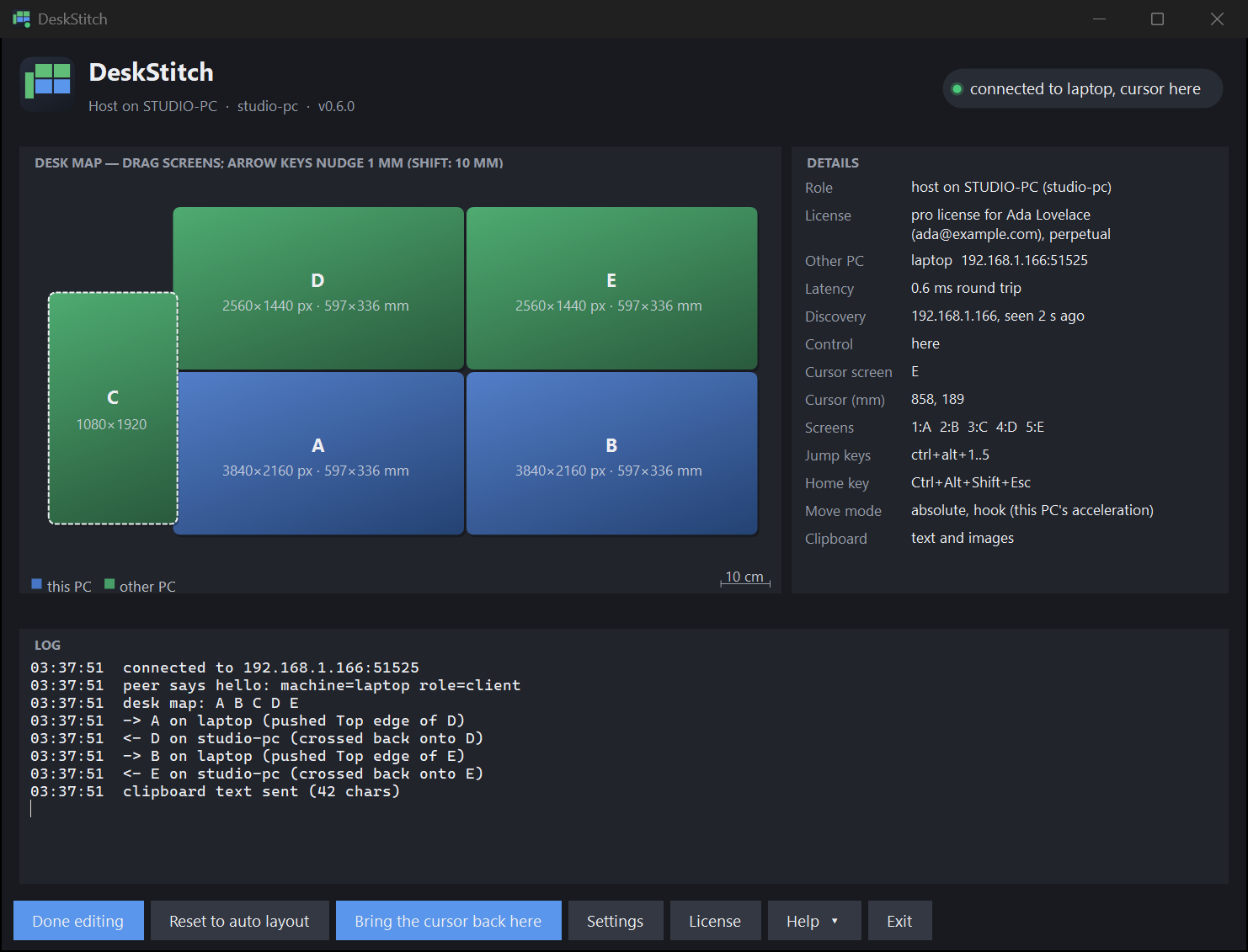Click the log line 'desk map: A B C D E'
1248x952 pixels.
click(211, 703)
